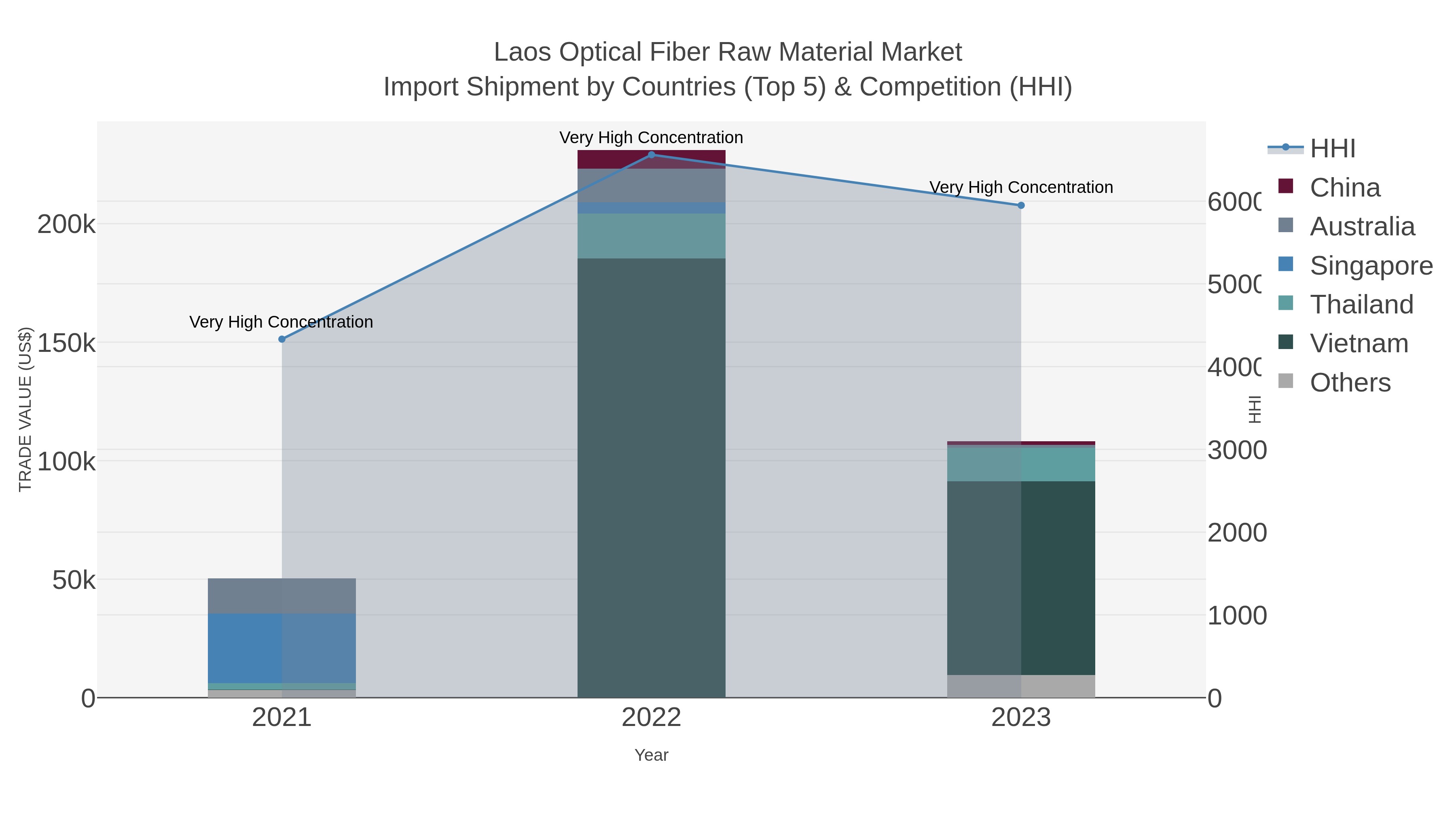Screen dimensions: 1456x819
Task: Click the Thailand bar segment for 2022
Action: (651, 236)
